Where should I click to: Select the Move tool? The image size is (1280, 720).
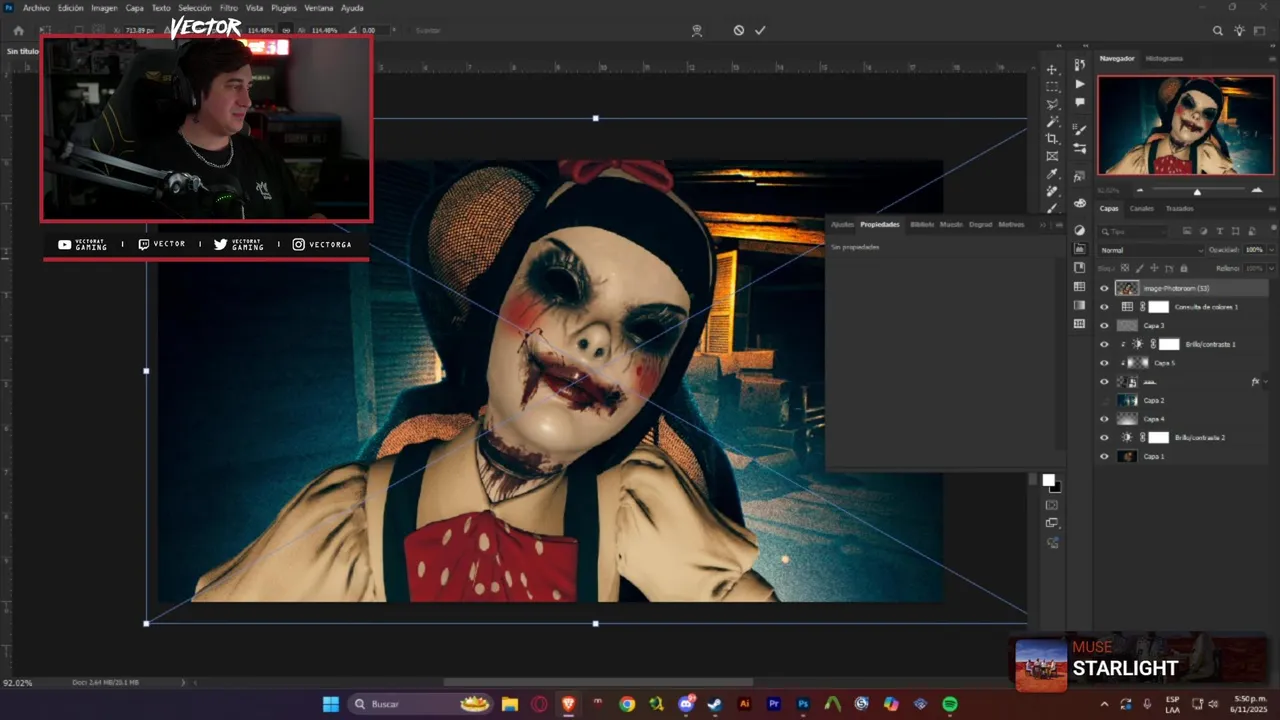click(1052, 69)
